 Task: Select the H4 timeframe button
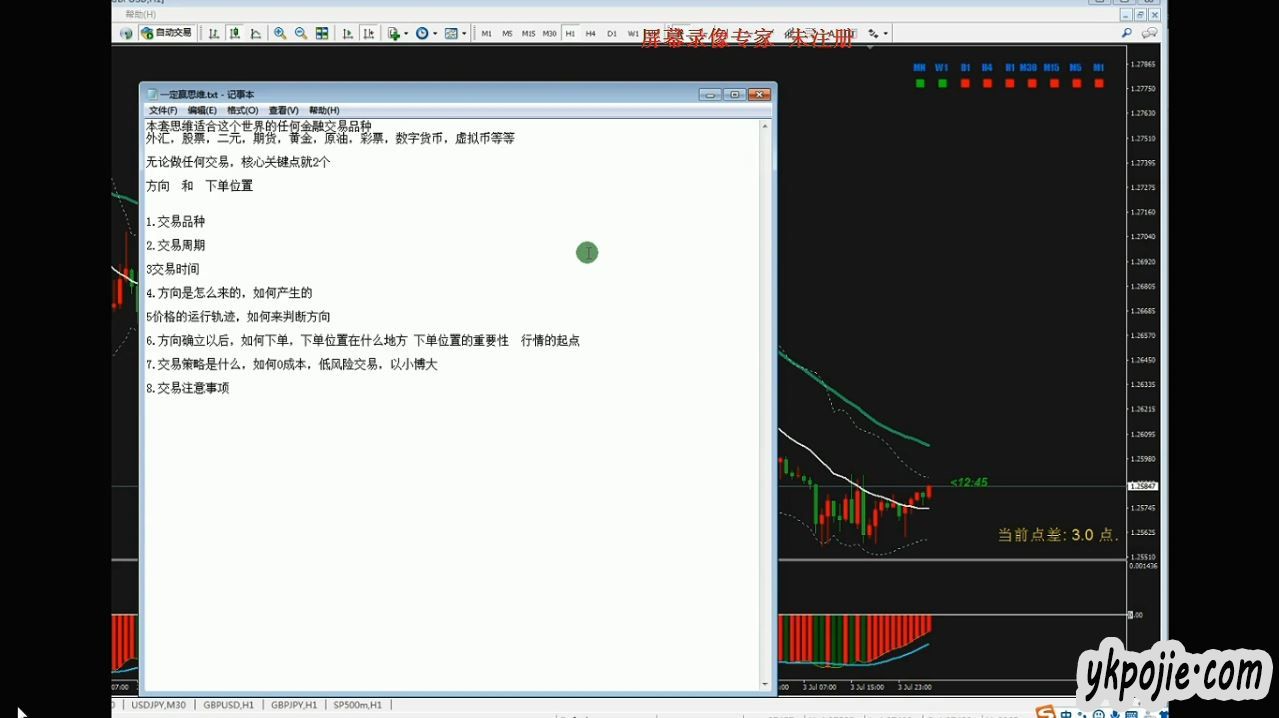click(x=590, y=33)
